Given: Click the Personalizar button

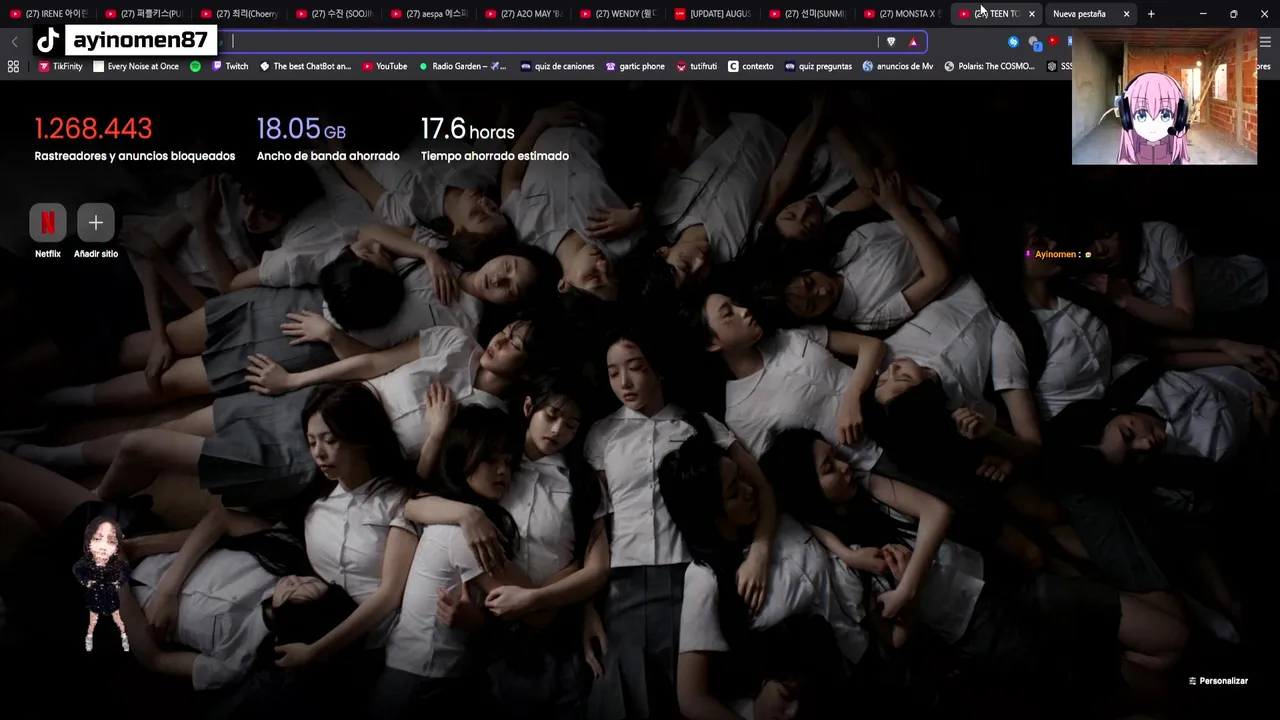Looking at the screenshot, I should click(1218, 681).
